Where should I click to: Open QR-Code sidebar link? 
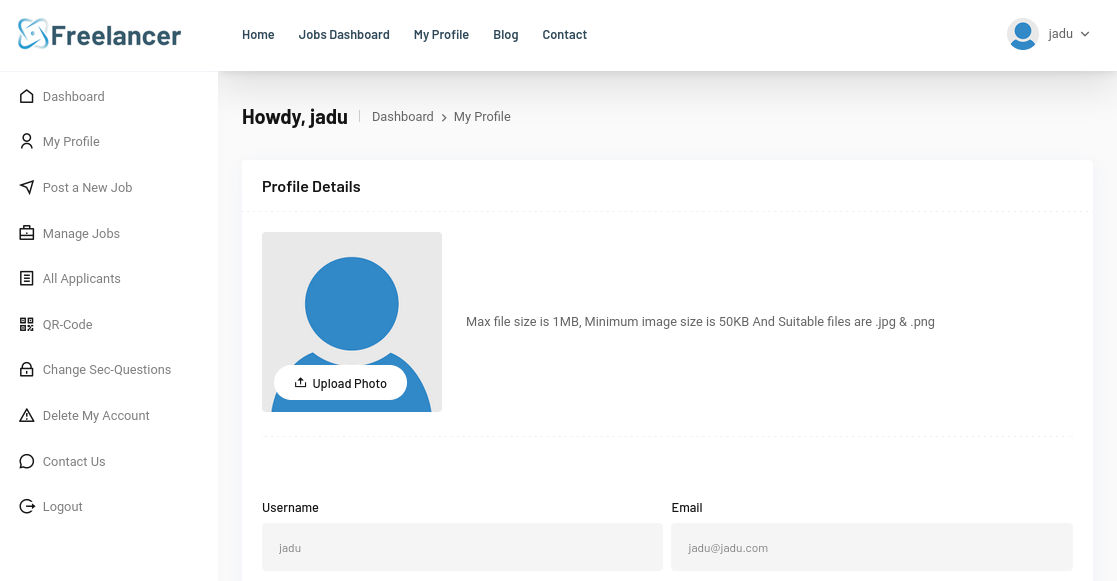pyautogui.click(x=68, y=325)
